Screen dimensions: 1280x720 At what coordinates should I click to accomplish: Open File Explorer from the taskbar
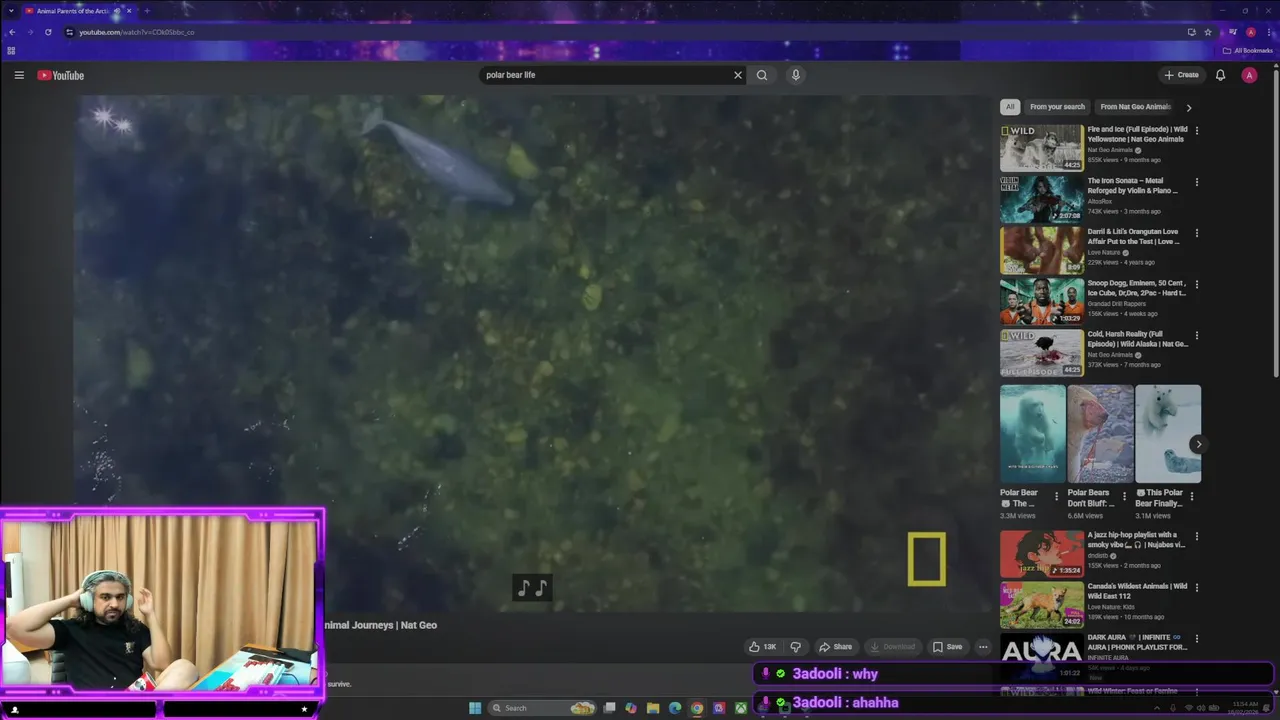click(x=653, y=708)
